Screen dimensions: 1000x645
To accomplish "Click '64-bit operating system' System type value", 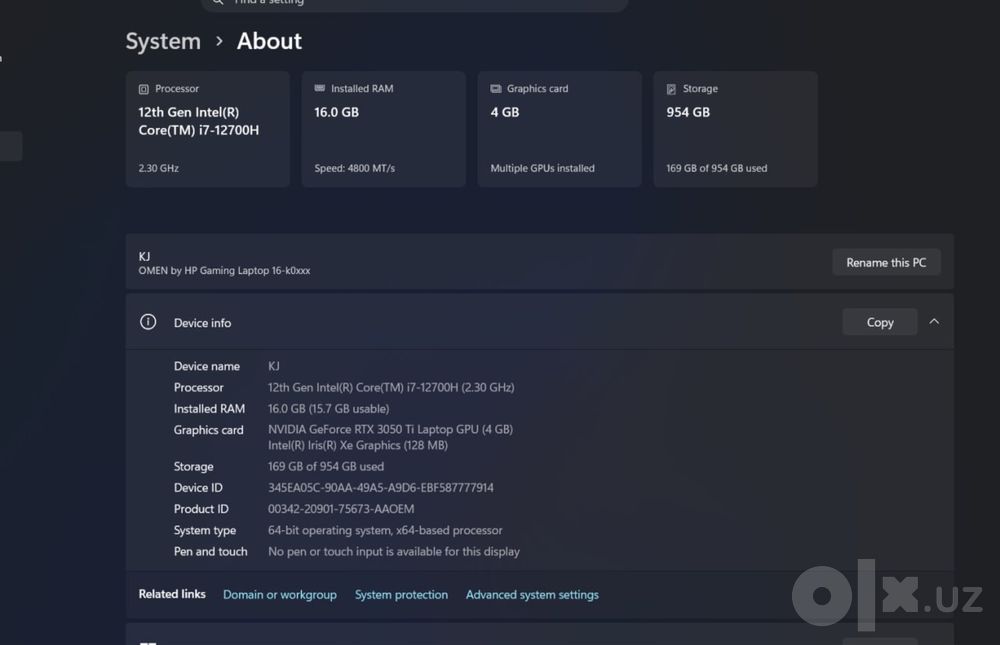I will [385, 530].
